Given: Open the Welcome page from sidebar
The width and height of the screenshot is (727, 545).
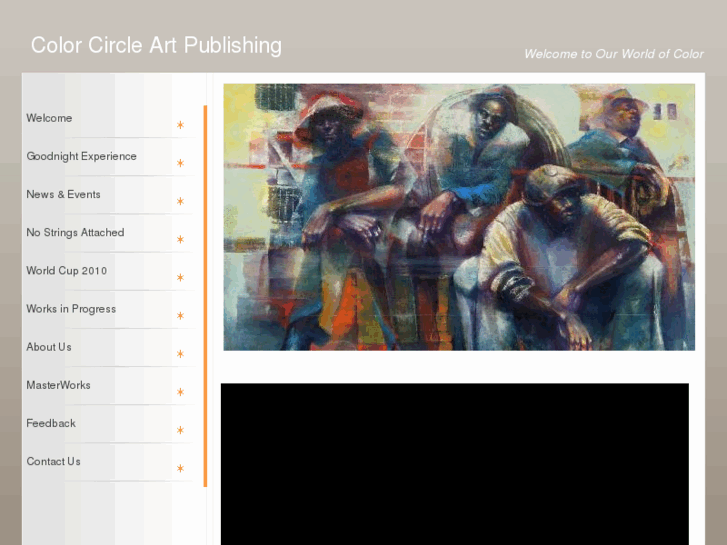Looking at the screenshot, I should pyautogui.click(x=49, y=118).
